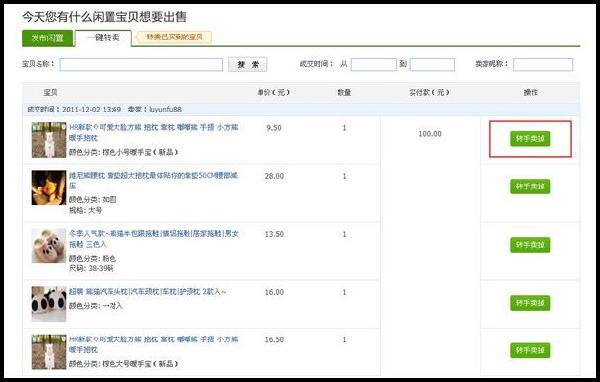This screenshot has width=600, height=382.
Task: Click the 搜索 button
Action: pos(248,64)
